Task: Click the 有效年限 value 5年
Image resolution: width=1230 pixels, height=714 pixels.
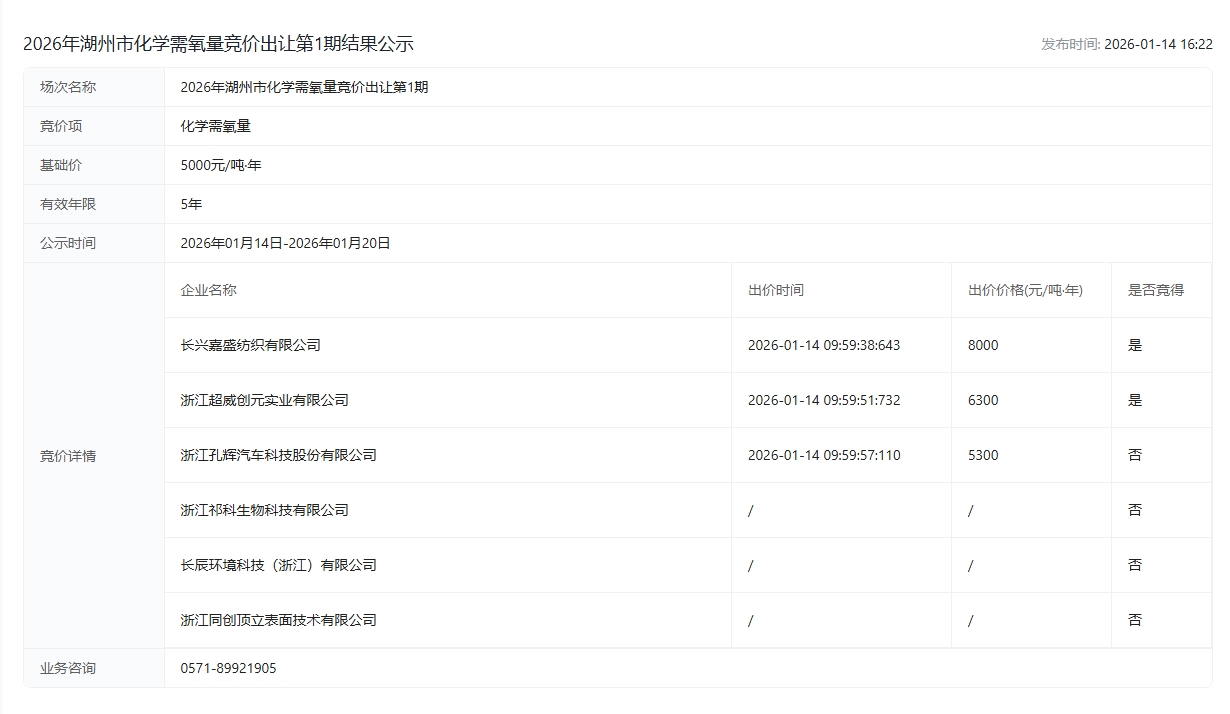Action: click(191, 204)
